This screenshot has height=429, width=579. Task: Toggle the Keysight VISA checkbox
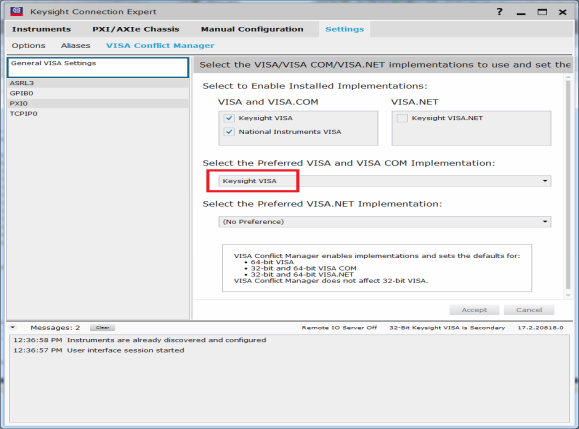pyautogui.click(x=229, y=118)
